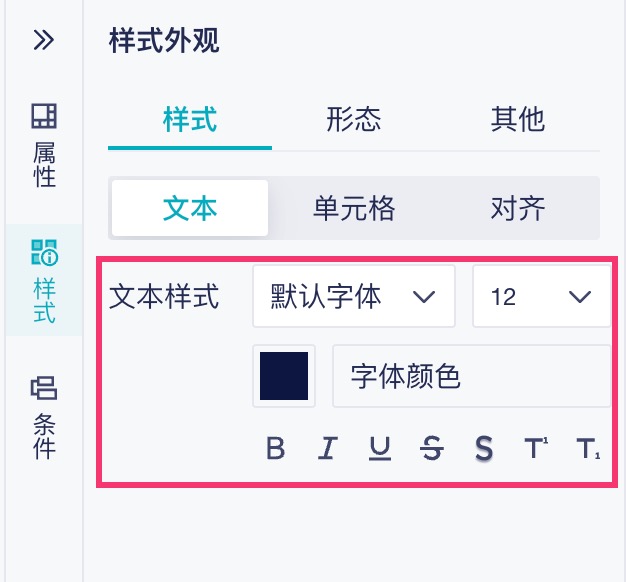The height and width of the screenshot is (582, 626).
Task: Open the 条件 sidebar panel
Action: tap(44, 418)
